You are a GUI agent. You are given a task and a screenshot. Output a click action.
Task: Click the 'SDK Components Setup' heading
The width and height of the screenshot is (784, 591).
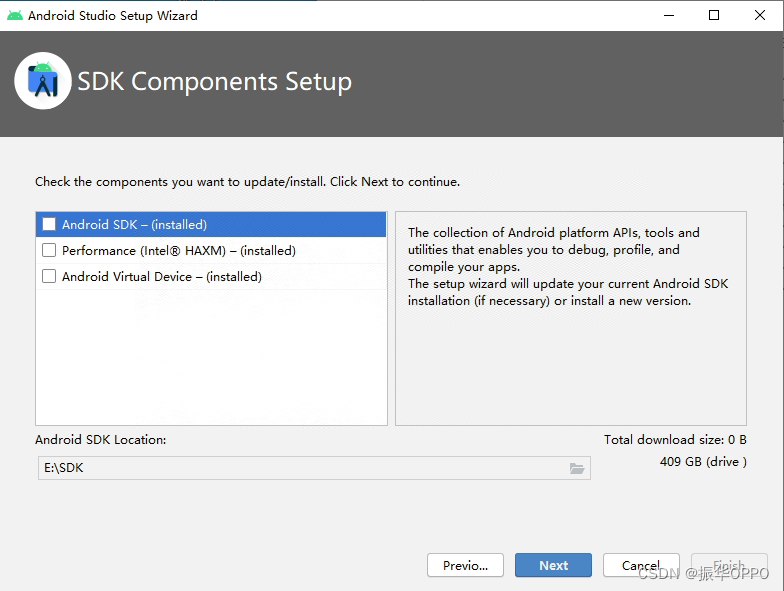[214, 82]
